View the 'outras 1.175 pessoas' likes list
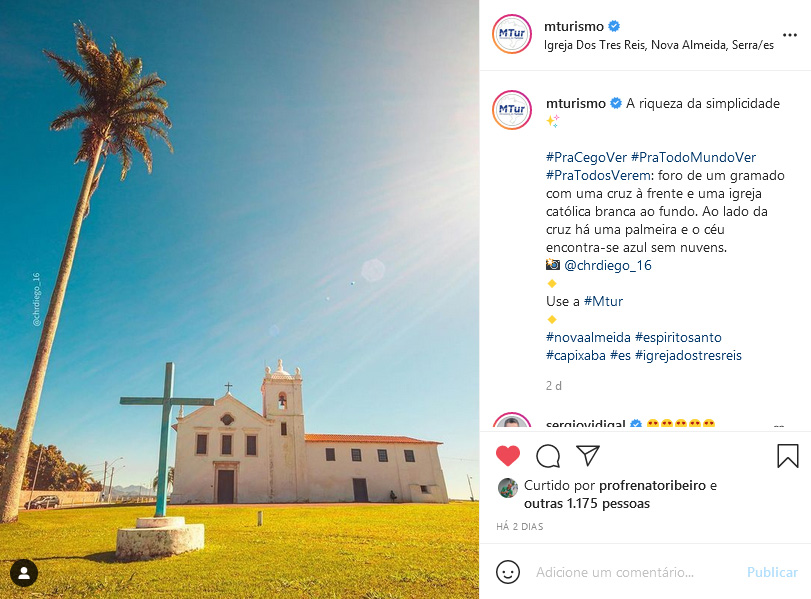The image size is (811, 599). click(587, 503)
